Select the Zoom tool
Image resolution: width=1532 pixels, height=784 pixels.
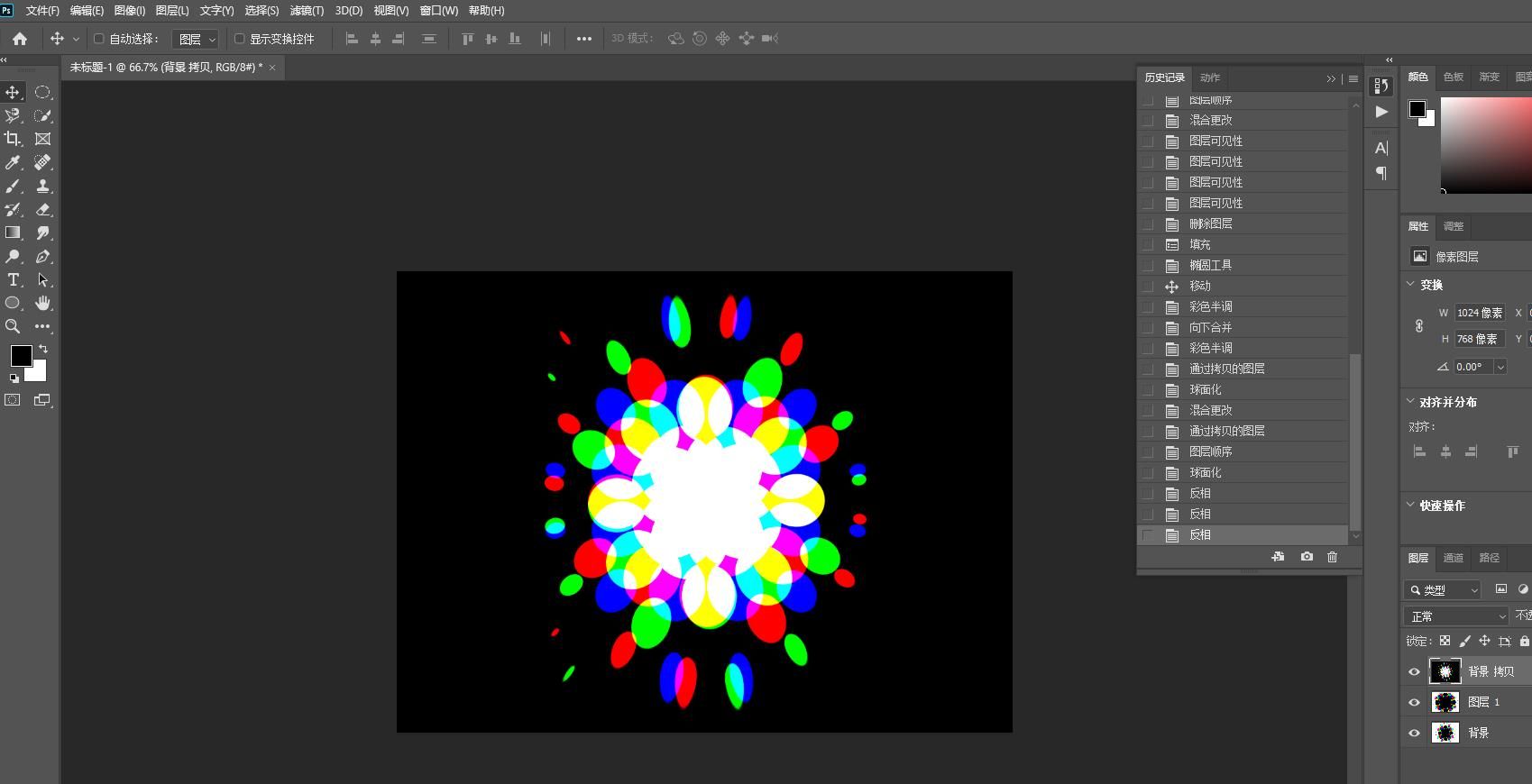tap(14, 326)
